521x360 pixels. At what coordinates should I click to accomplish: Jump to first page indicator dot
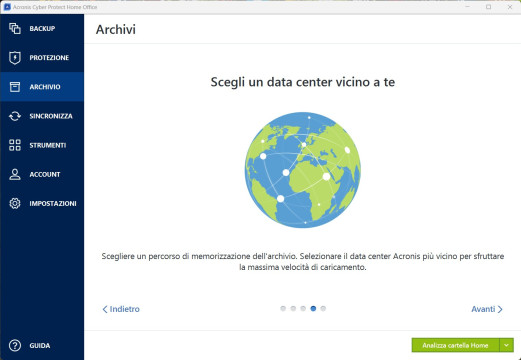(x=283, y=308)
